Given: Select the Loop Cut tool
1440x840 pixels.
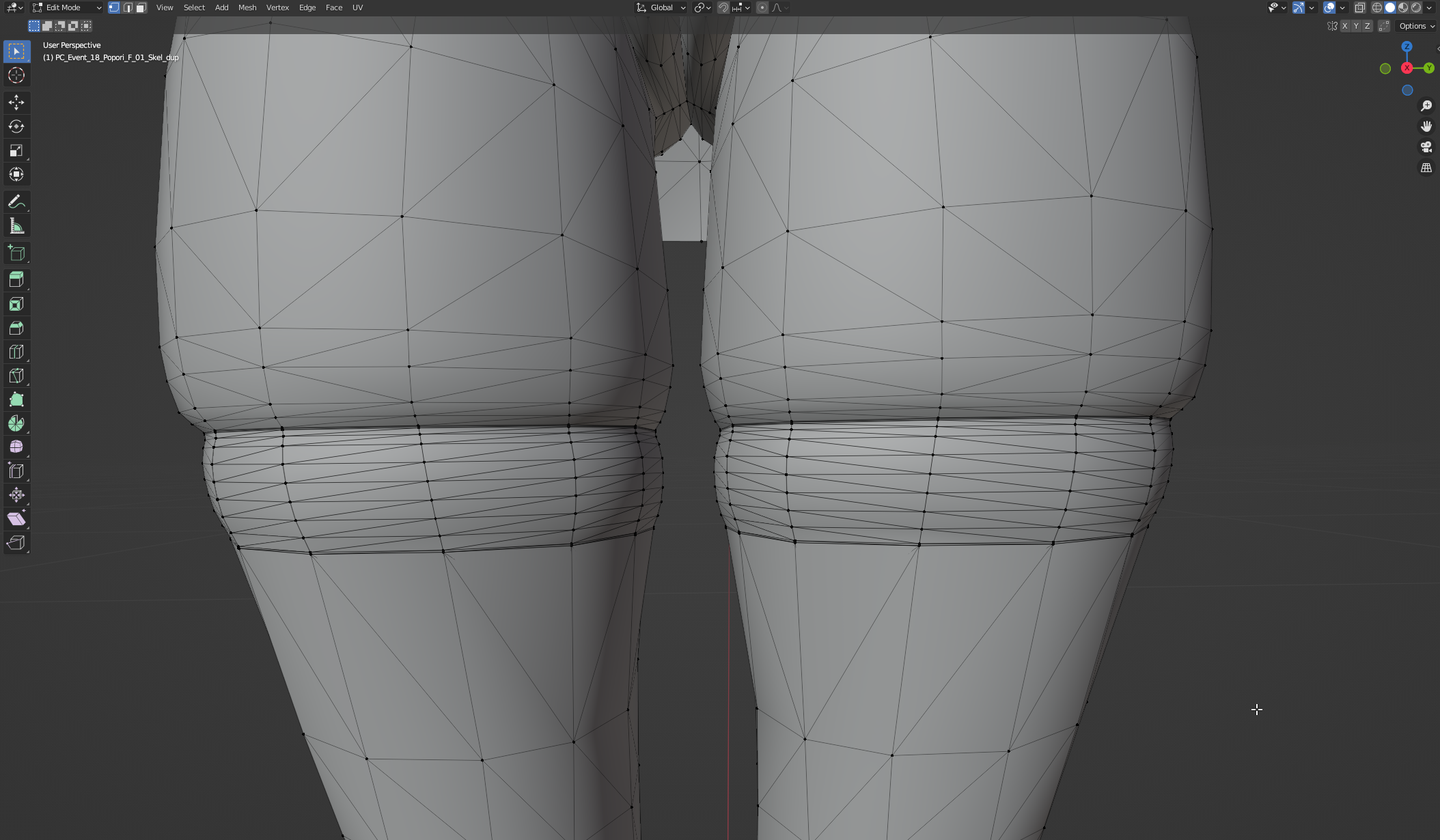Looking at the screenshot, I should (16, 352).
